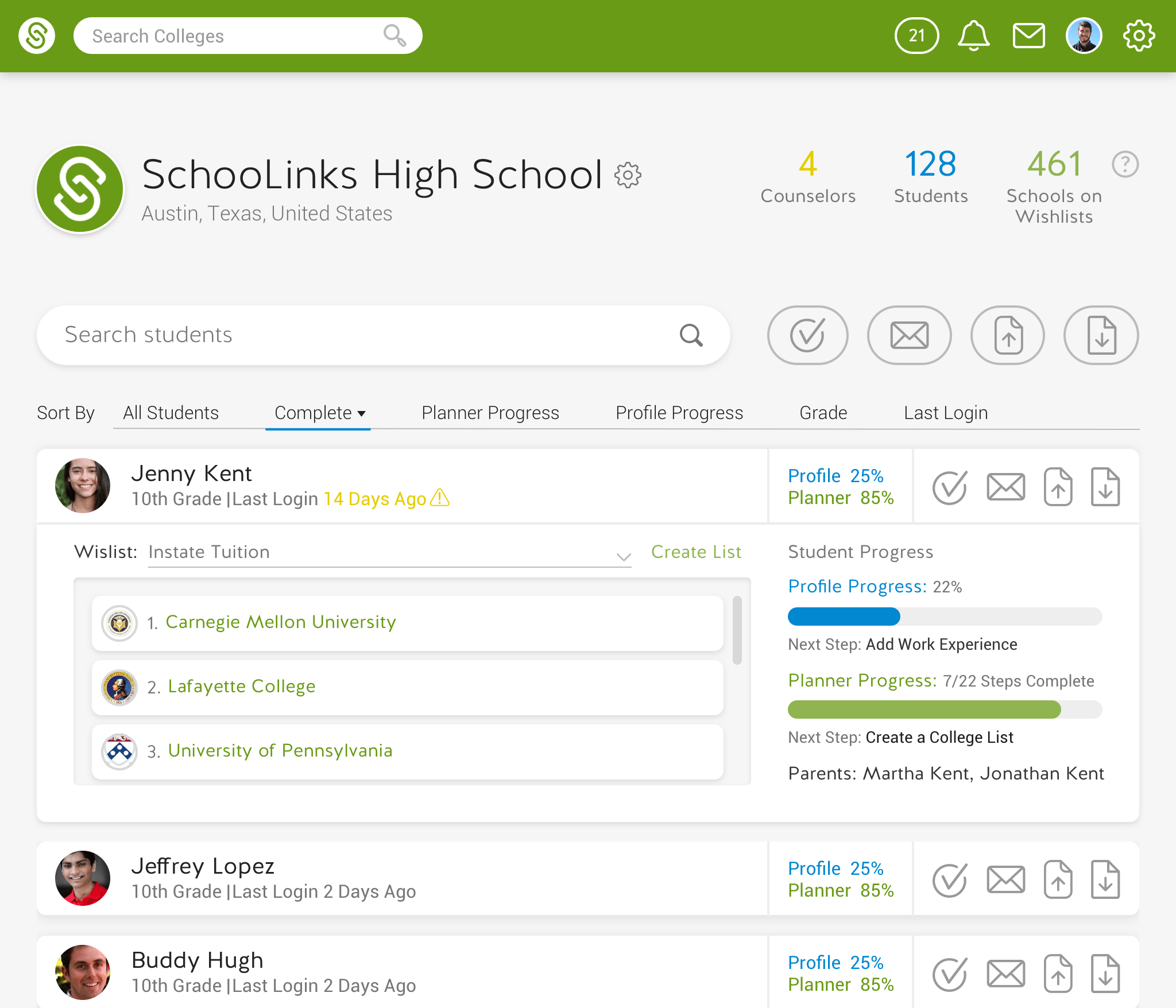The image size is (1176, 1008).
Task: Download document for Jenny Kent
Action: [x=1105, y=487]
